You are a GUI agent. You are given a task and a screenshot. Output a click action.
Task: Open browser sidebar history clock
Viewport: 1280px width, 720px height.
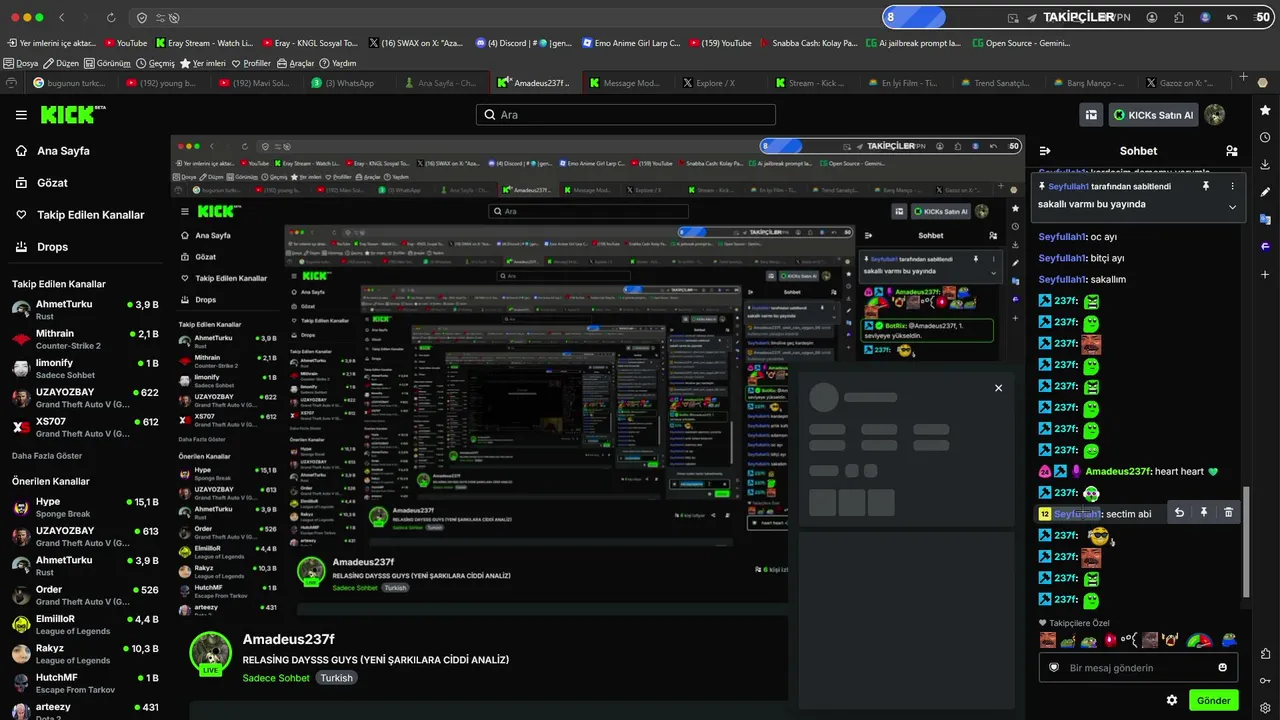click(1265, 137)
